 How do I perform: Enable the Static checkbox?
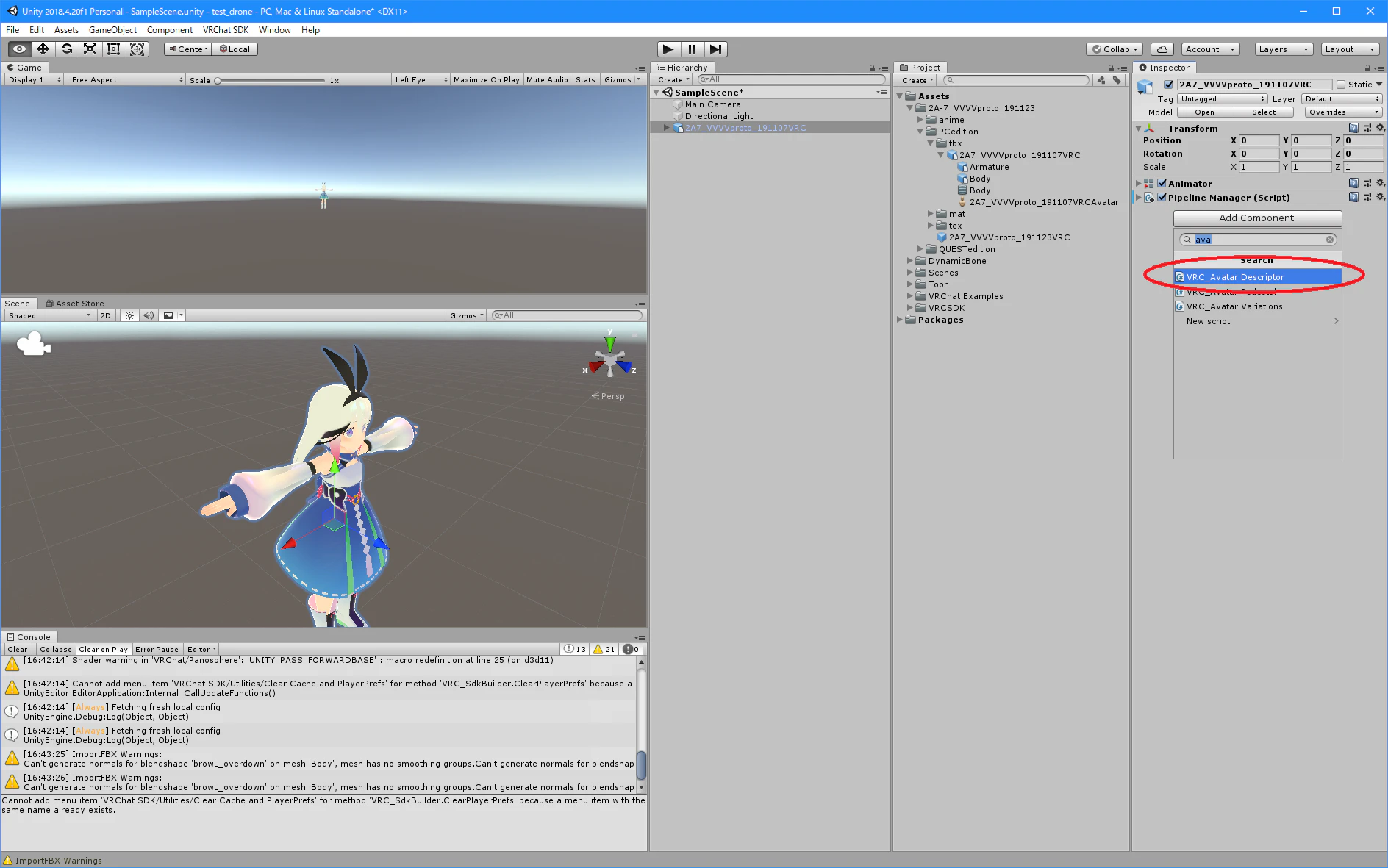pos(1341,85)
